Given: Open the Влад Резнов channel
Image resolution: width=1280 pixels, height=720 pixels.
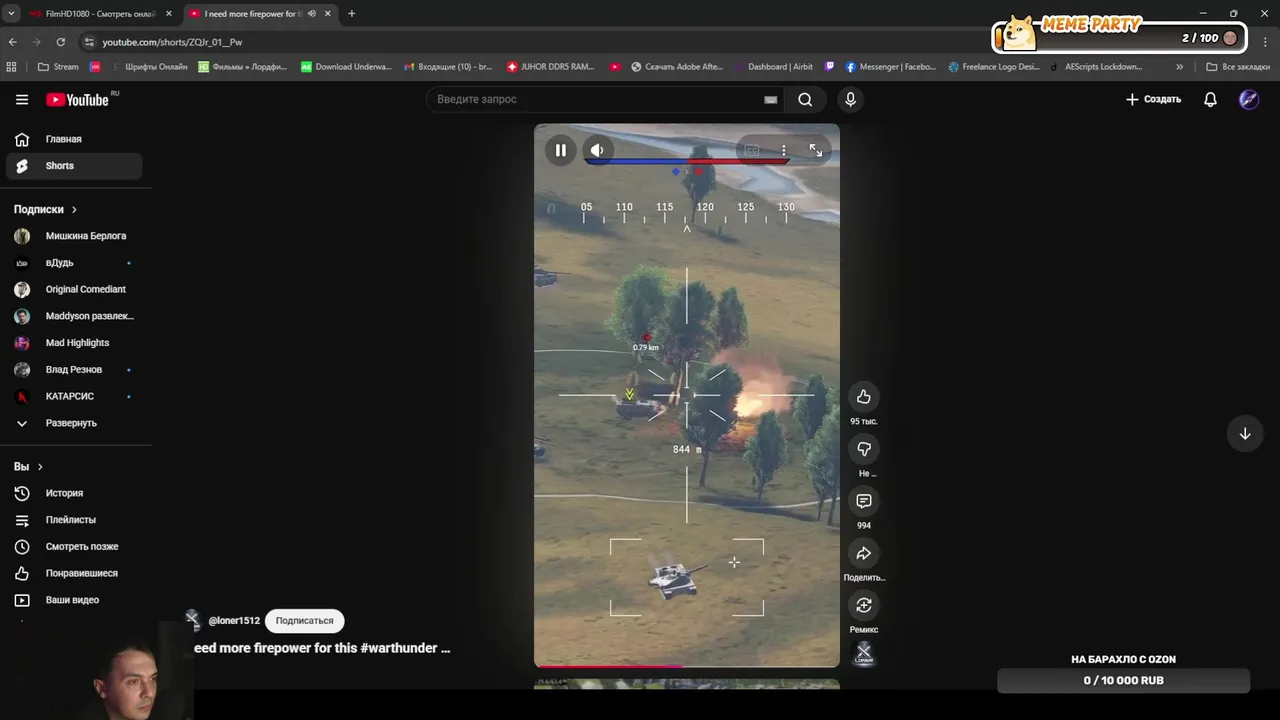Looking at the screenshot, I should [74, 369].
